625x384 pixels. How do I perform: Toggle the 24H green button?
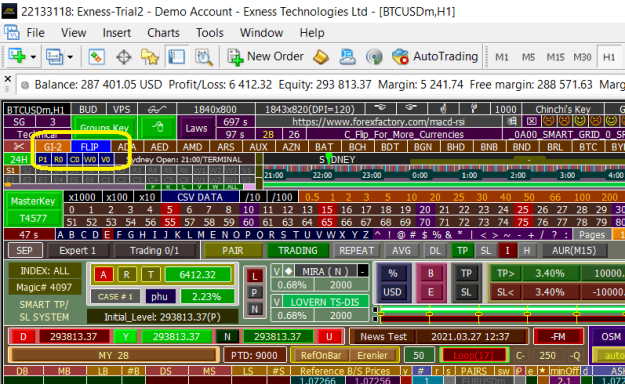click(x=18, y=160)
